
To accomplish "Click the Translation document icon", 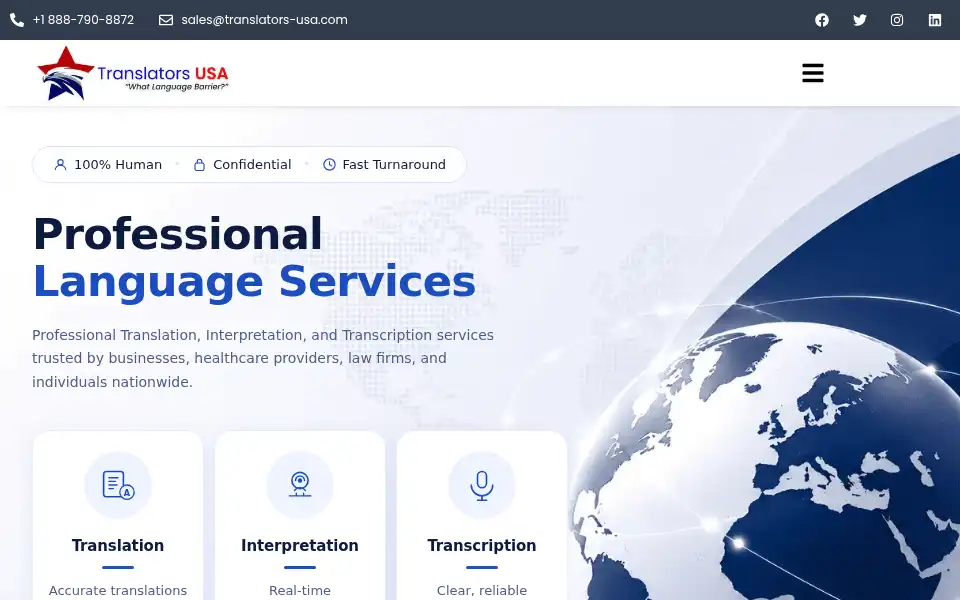I will (x=118, y=485).
